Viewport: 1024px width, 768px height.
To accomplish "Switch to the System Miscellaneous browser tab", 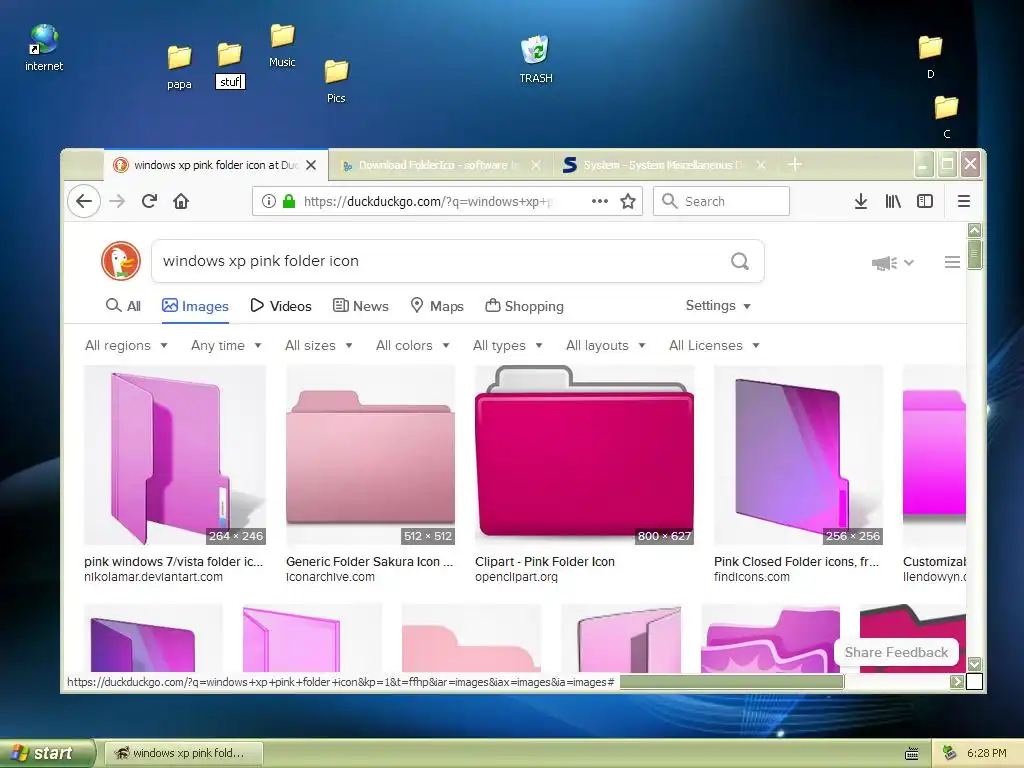I will [x=664, y=165].
